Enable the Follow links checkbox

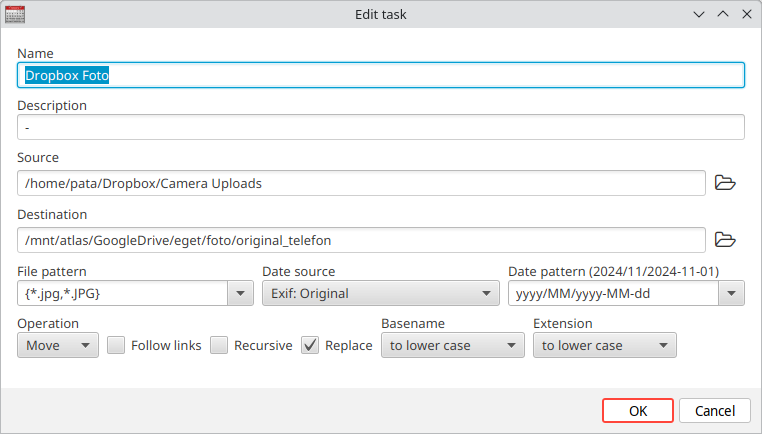116,345
